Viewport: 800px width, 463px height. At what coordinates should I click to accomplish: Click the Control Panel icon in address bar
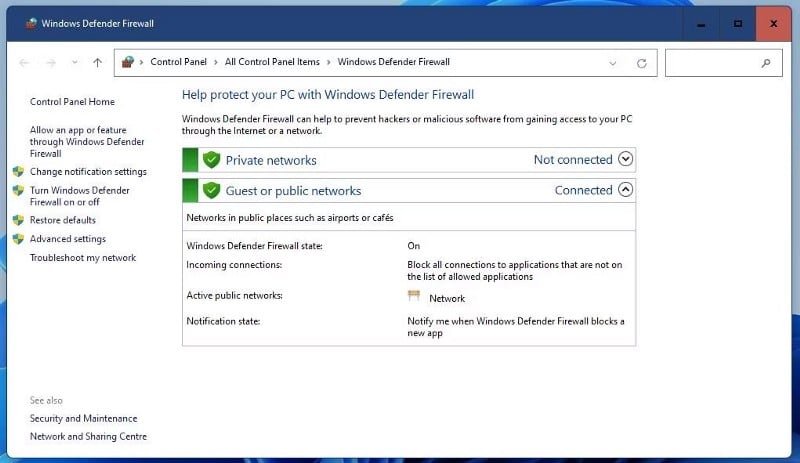tap(128, 62)
